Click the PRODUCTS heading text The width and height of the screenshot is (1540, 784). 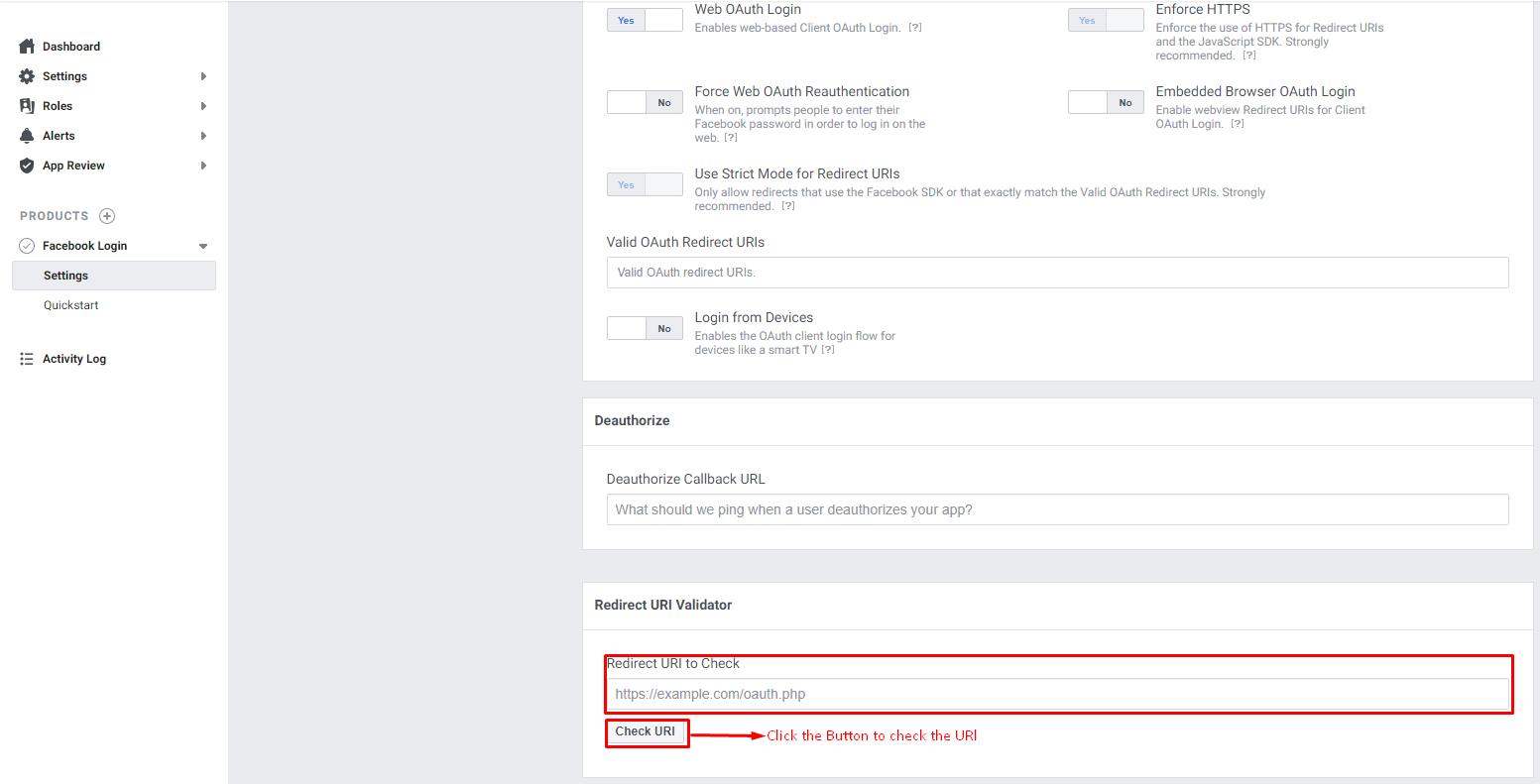tap(55, 216)
